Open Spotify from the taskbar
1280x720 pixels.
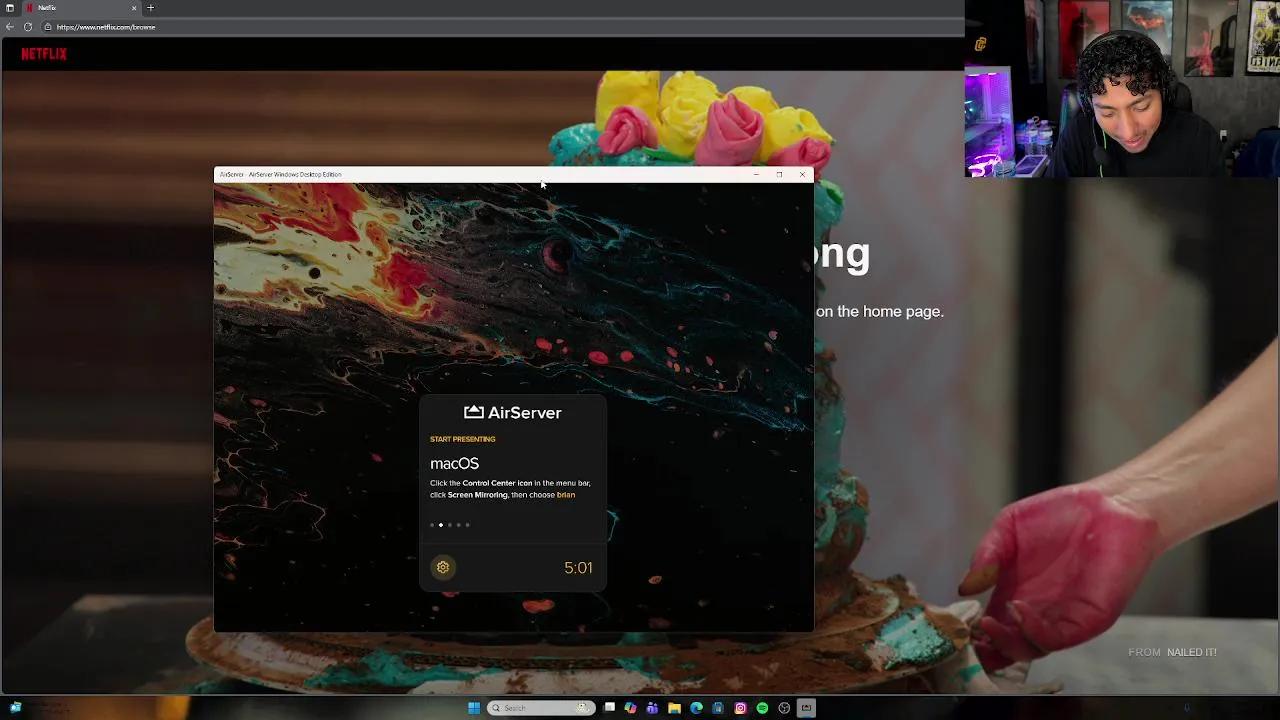[762, 708]
